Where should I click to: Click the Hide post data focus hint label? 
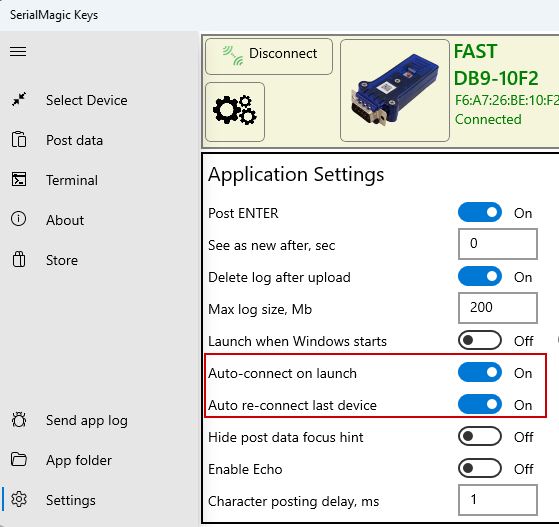[286, 438]
